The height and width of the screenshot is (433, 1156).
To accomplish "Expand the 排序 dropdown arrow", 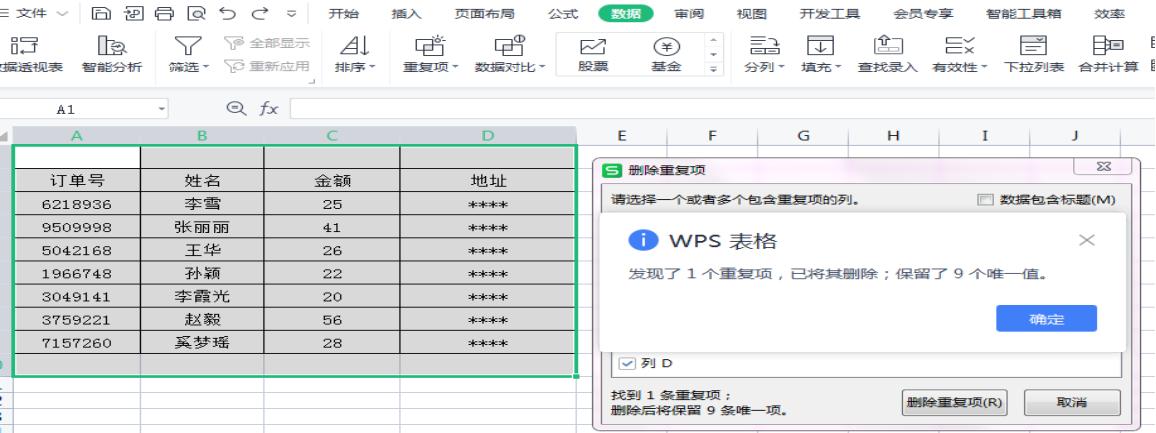I will [372, 67].
